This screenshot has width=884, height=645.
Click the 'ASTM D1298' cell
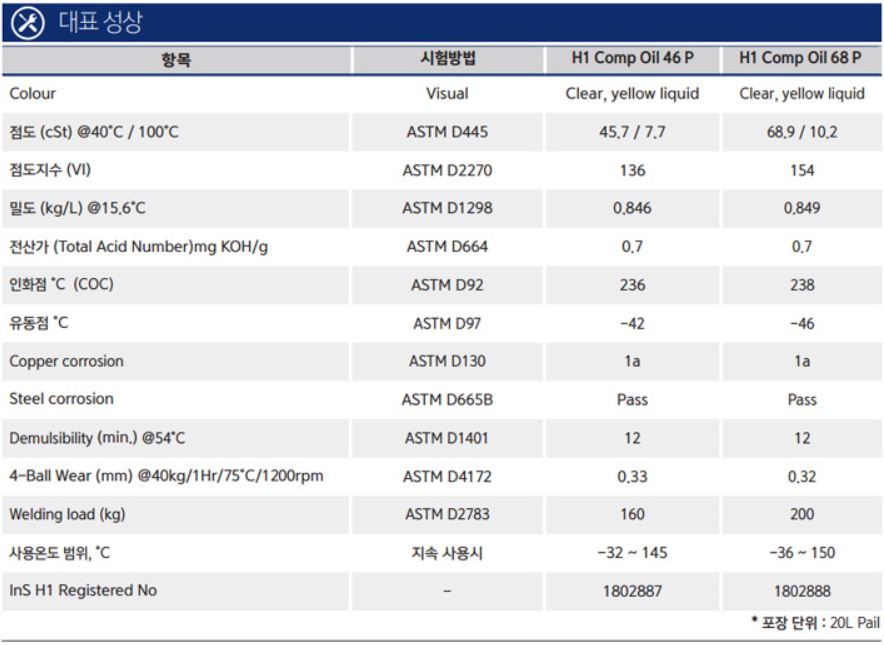click(447, 208)
